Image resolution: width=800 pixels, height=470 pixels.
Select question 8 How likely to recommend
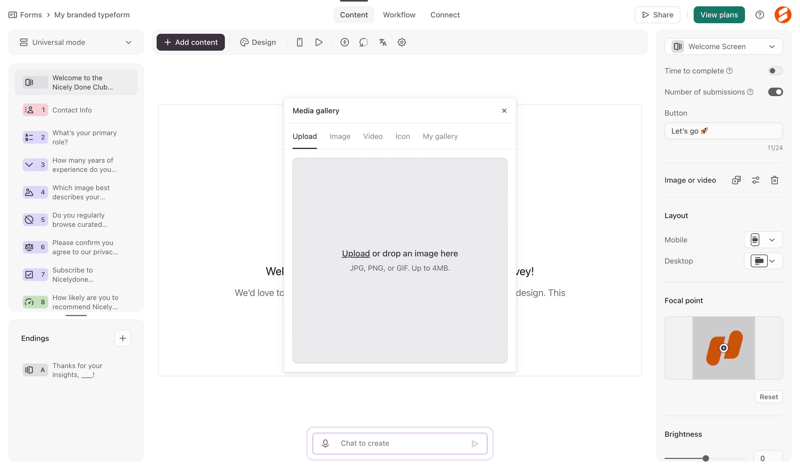(76, 302)
